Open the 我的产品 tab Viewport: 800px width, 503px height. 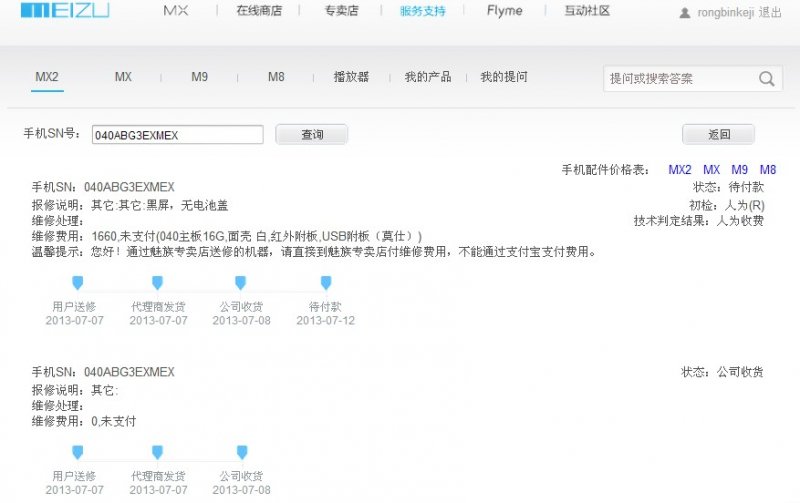pos(428,77)
